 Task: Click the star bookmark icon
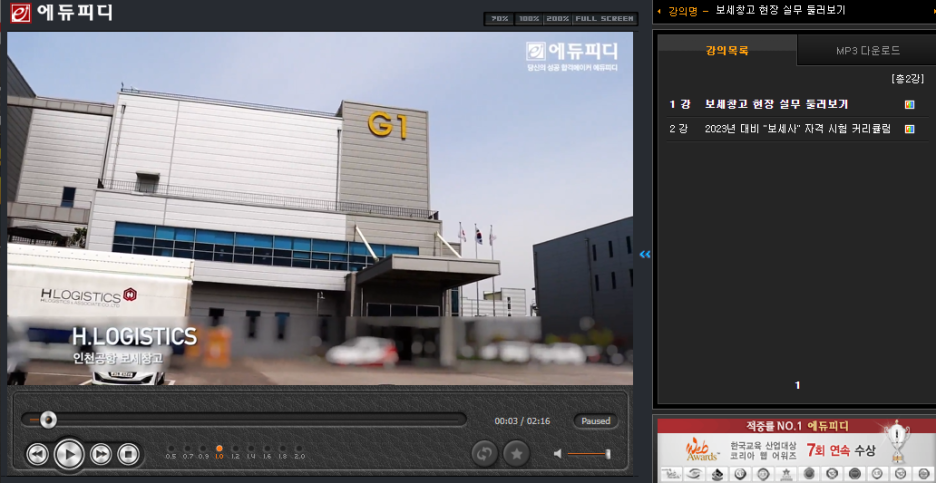pos(516,454)
